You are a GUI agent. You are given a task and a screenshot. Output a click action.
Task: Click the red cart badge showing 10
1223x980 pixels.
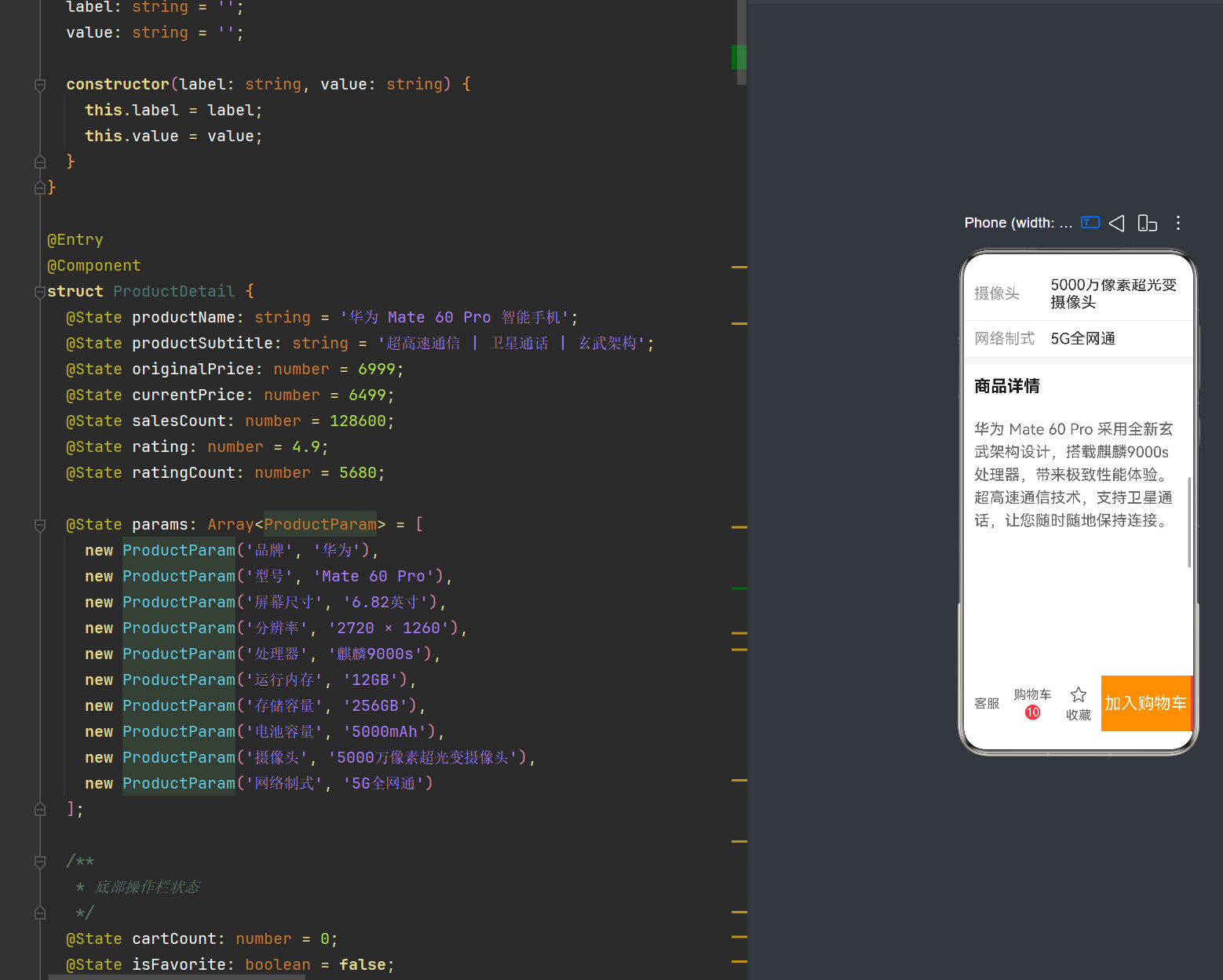tap(1032, 712)
